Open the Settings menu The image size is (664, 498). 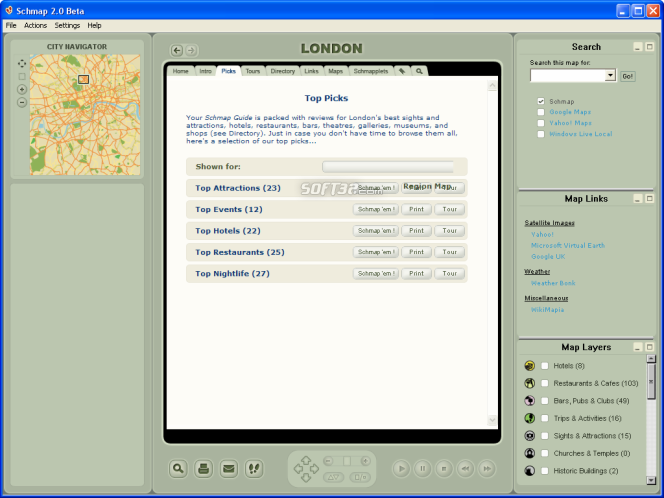pos(67,25)
